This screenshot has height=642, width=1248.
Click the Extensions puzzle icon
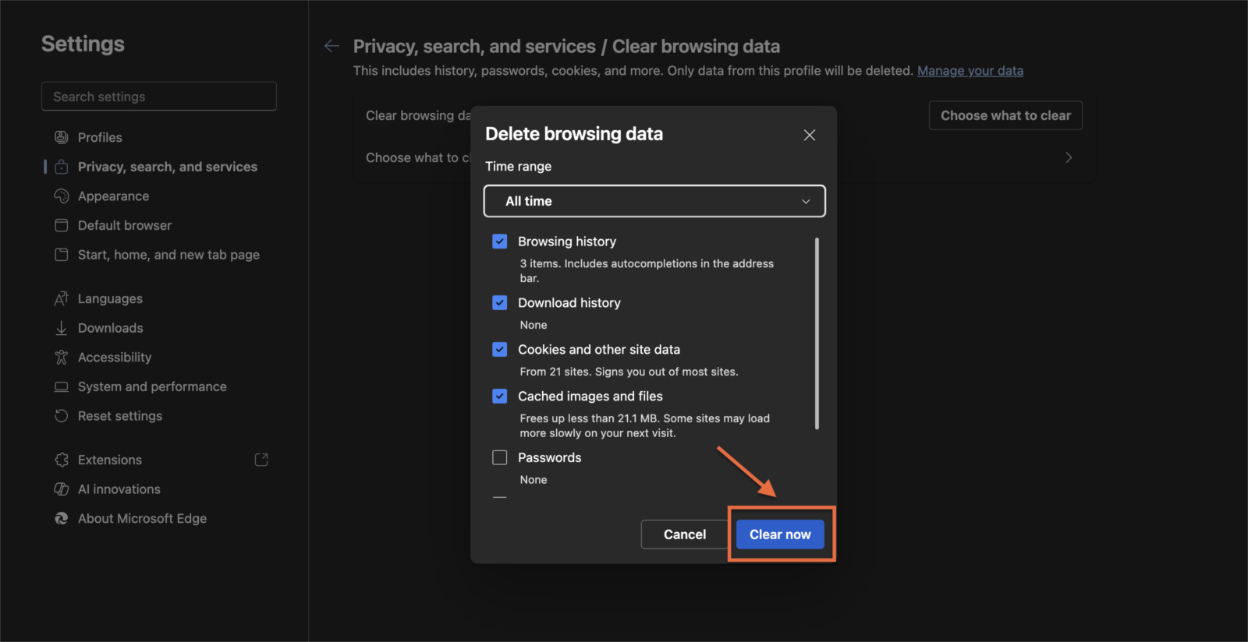(61, 460)
